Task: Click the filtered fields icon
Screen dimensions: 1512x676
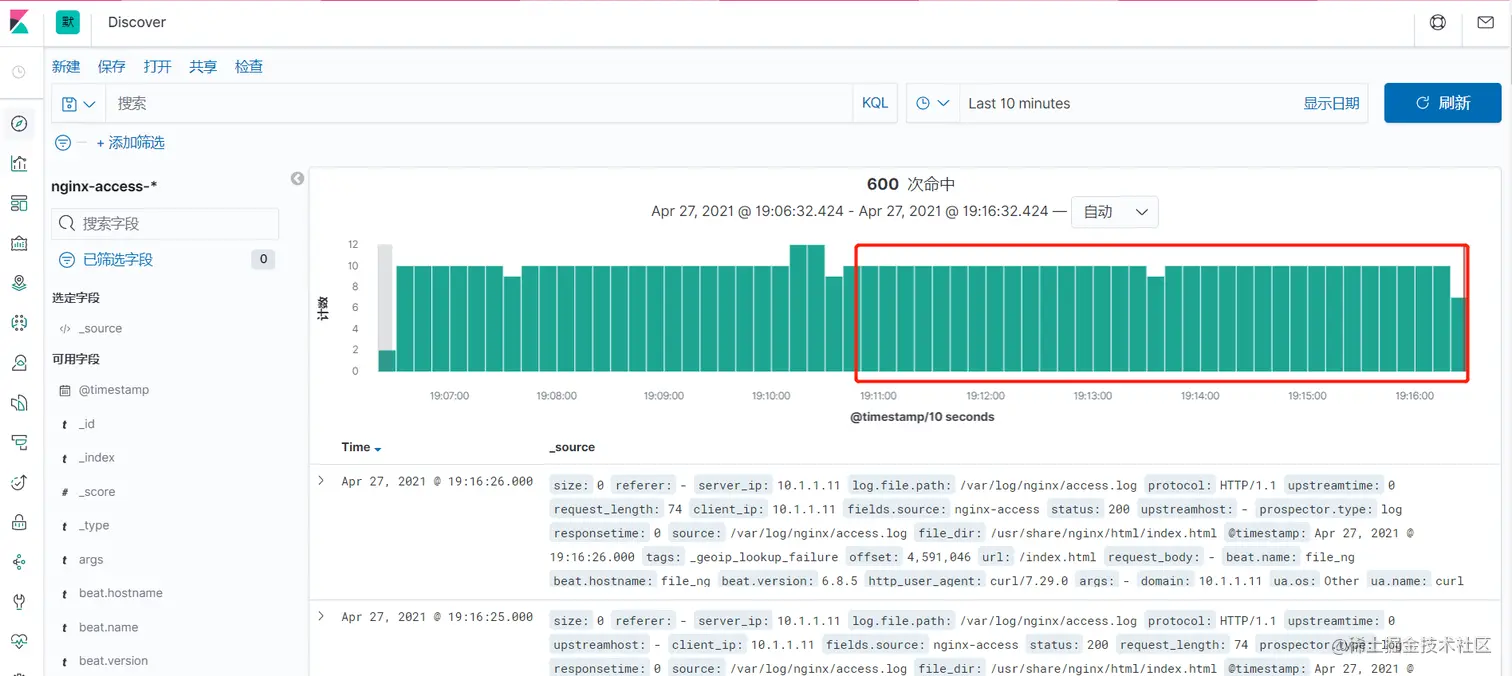Action: [67, 259]
